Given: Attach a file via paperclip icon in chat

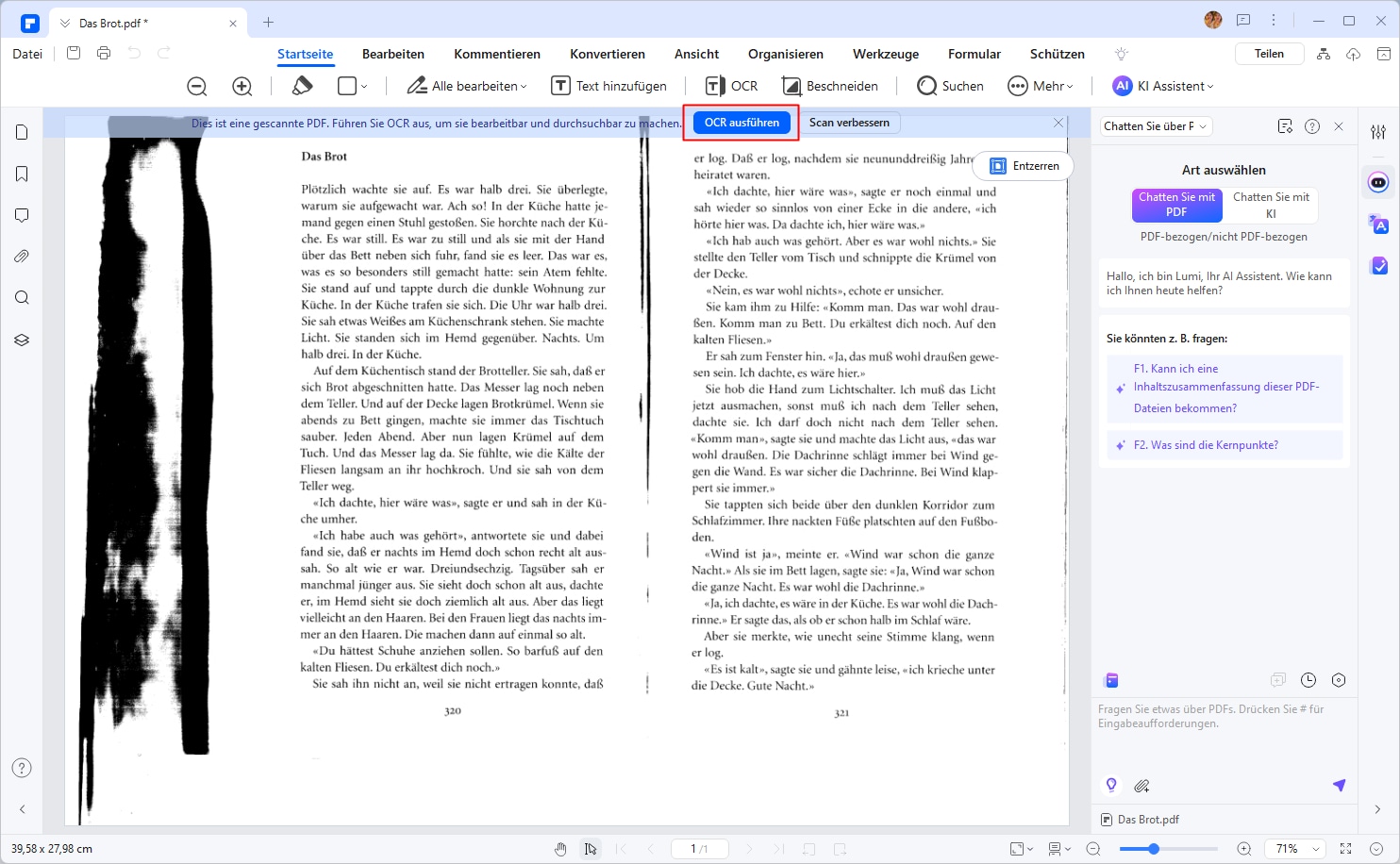Looking at the screenshot, I should click(x=1142, y=785).
